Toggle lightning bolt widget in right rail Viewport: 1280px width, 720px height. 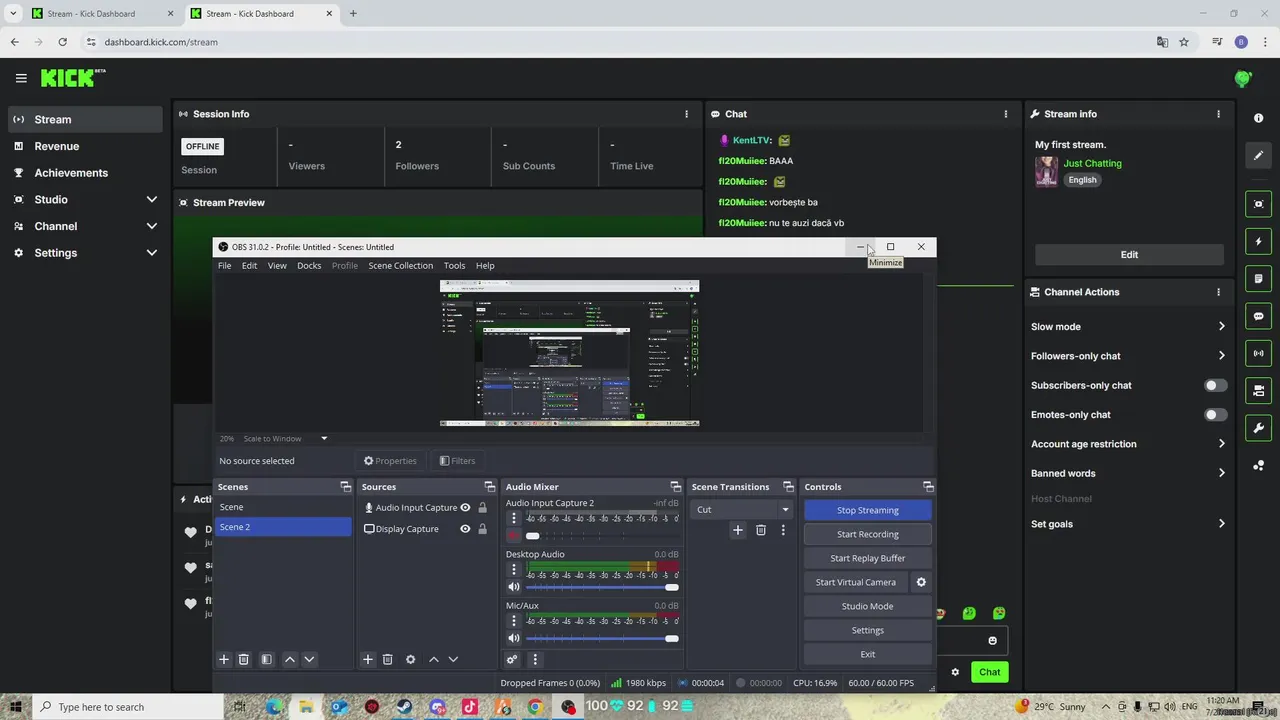[x=1258, y=241]
